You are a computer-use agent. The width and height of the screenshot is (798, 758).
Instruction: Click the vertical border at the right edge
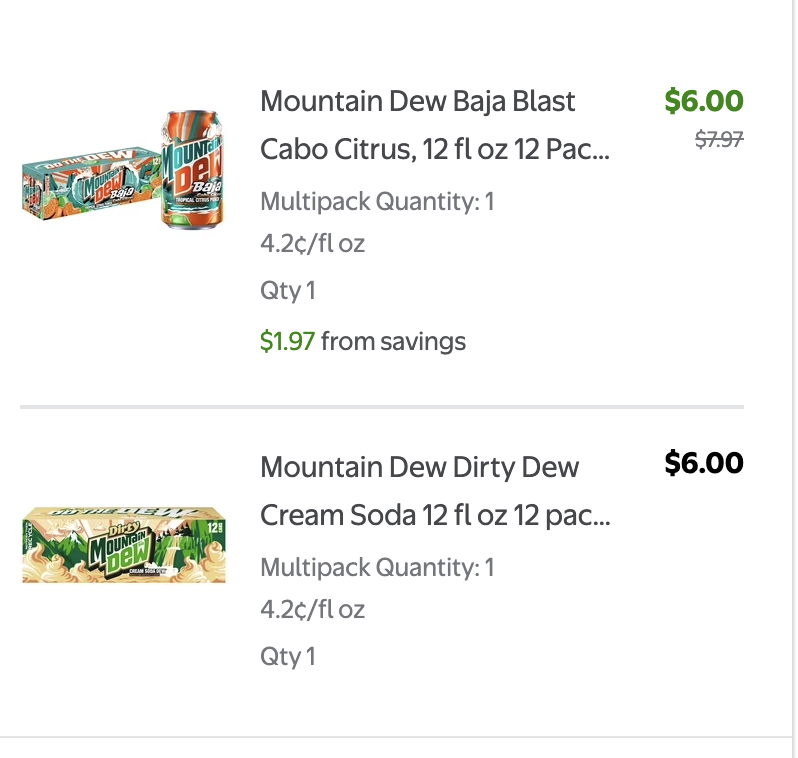point(793,379)
